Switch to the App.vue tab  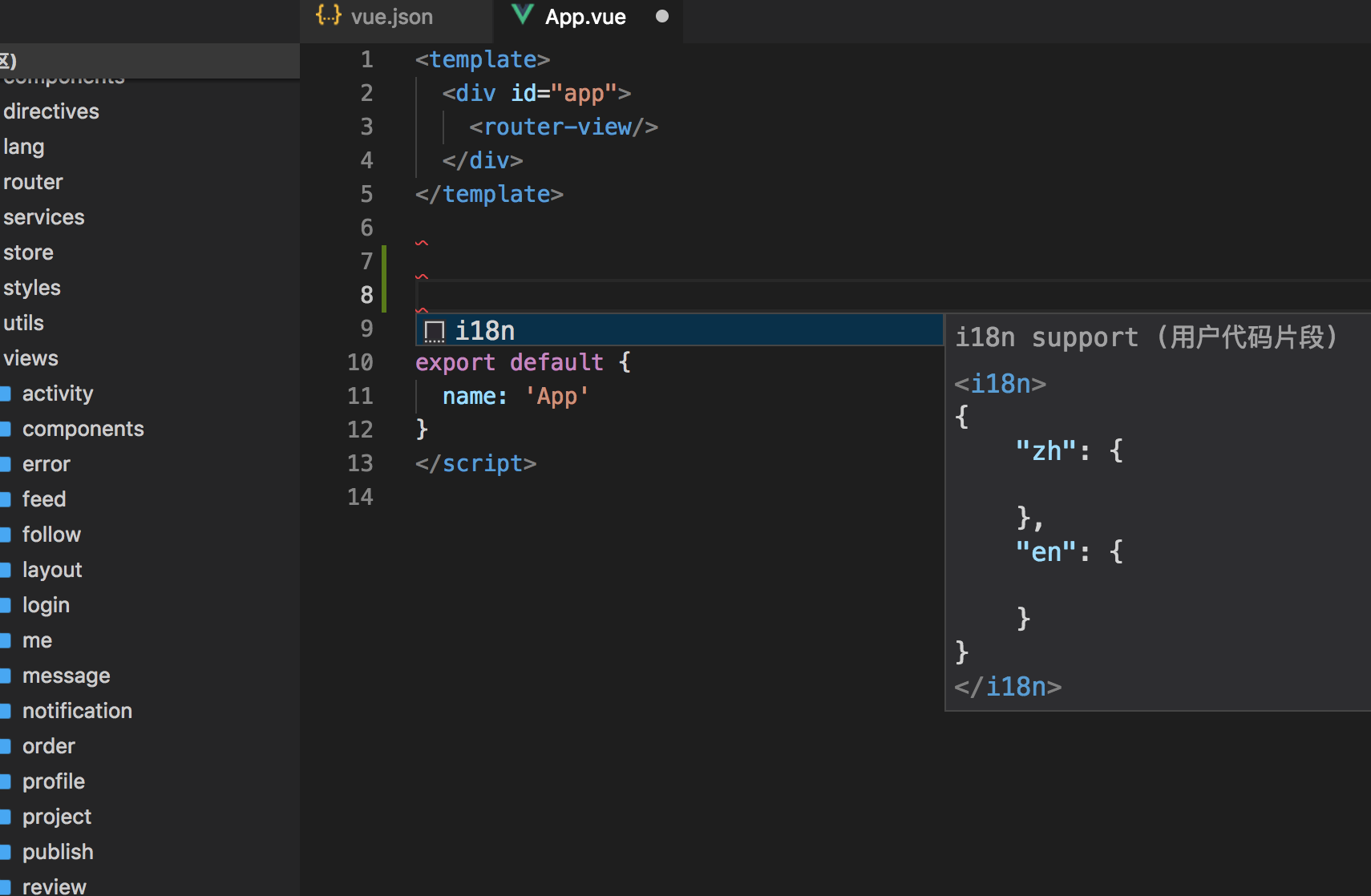click(586, 16)
